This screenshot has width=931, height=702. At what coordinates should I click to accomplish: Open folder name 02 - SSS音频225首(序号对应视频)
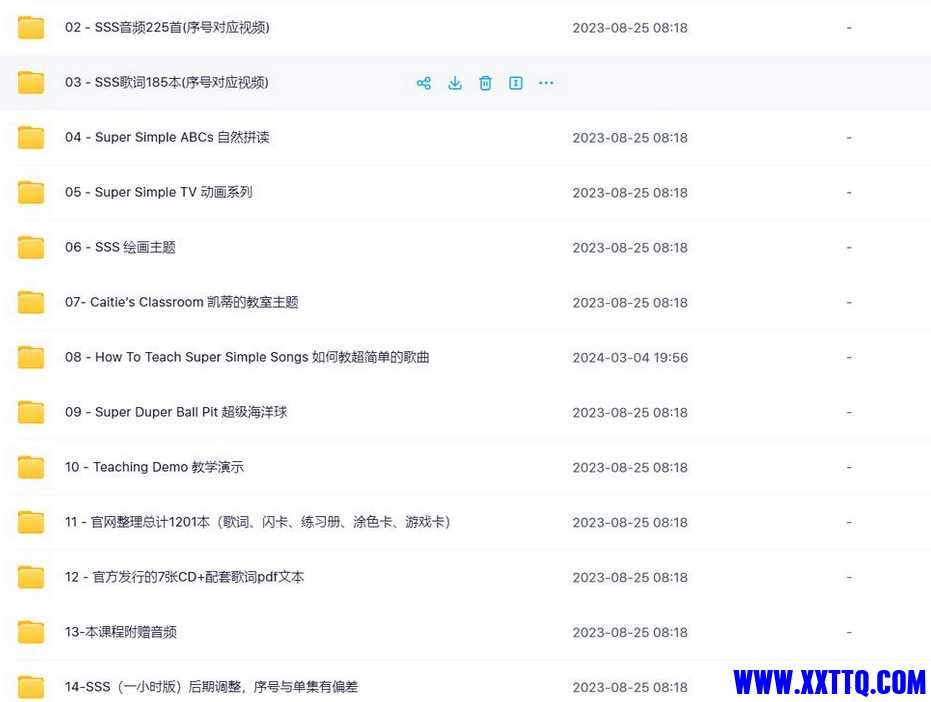click(167, 27)
